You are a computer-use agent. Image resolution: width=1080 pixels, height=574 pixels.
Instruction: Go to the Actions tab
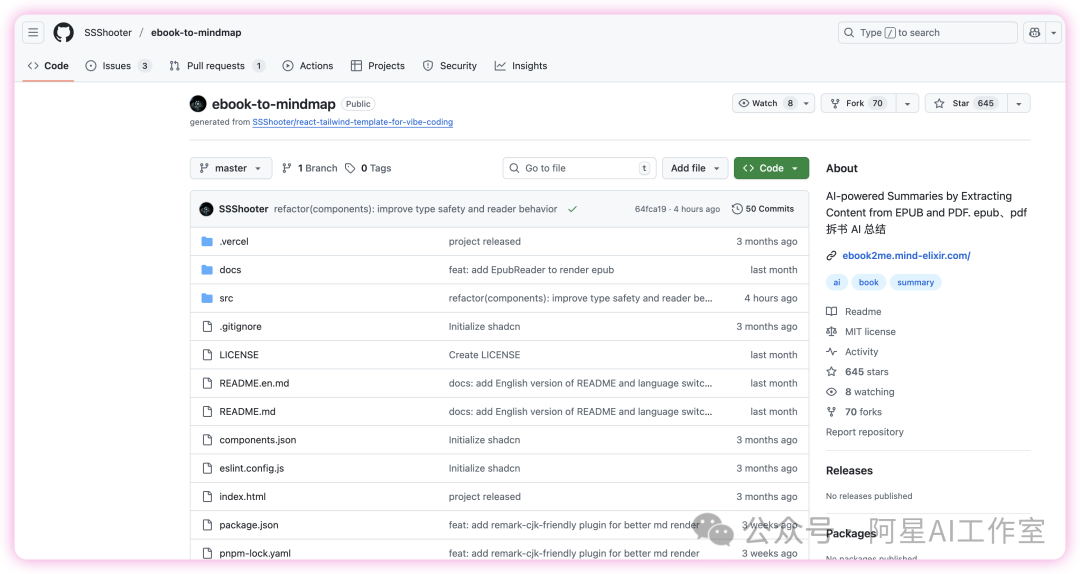(308, 65)
